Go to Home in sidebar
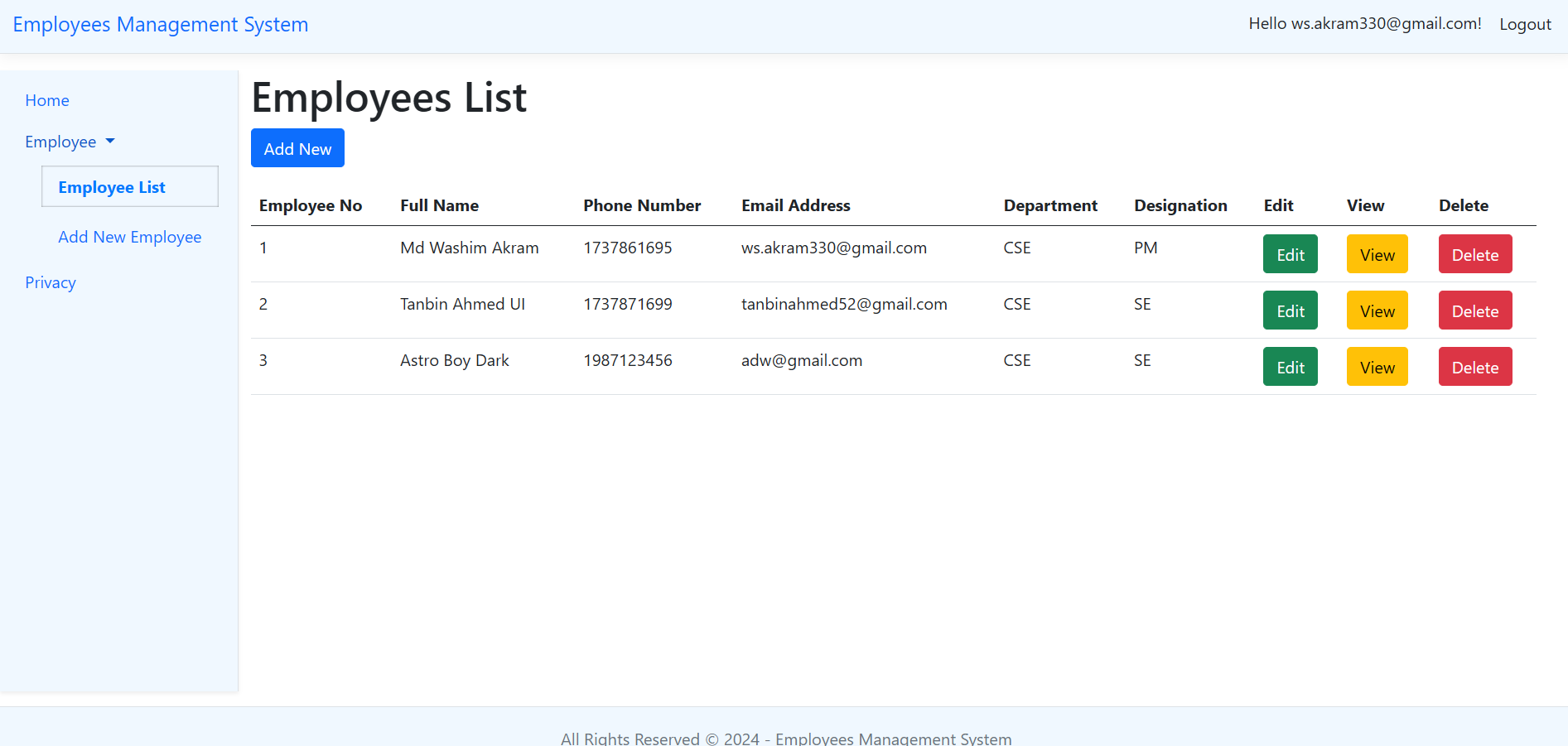 47,100
